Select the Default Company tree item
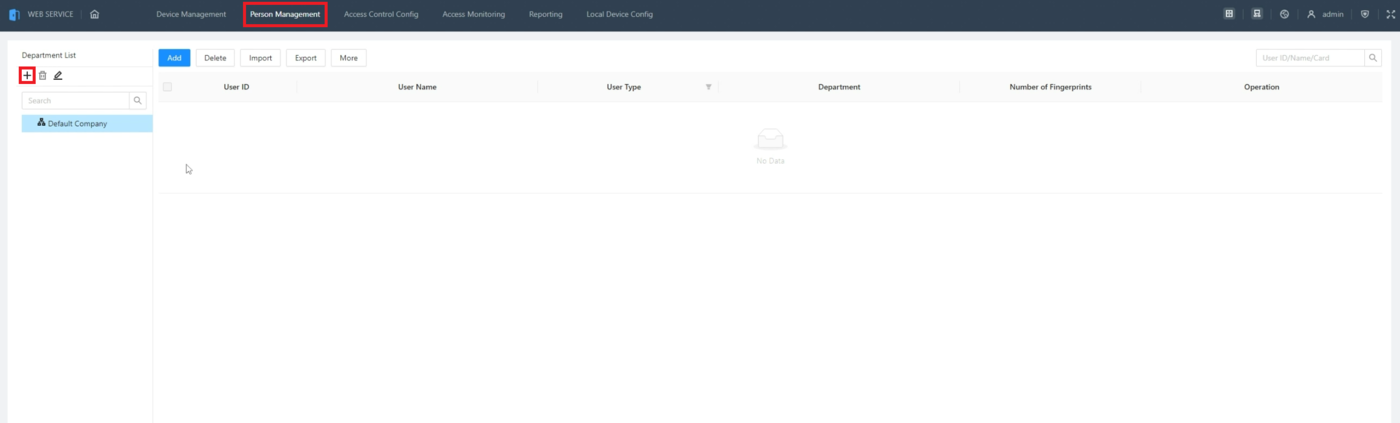Viewport: 1400px width, 423px height. [x=87, y=123]
